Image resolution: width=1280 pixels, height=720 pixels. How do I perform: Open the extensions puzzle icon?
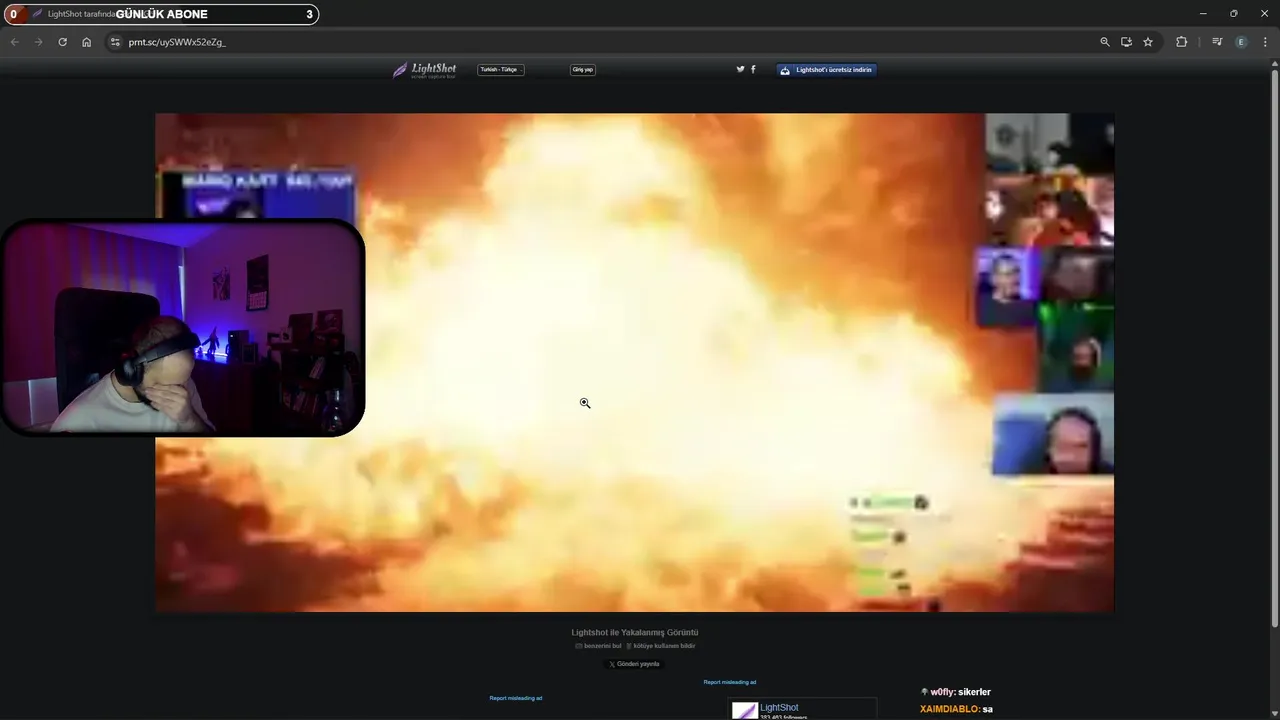(1182, 42)
